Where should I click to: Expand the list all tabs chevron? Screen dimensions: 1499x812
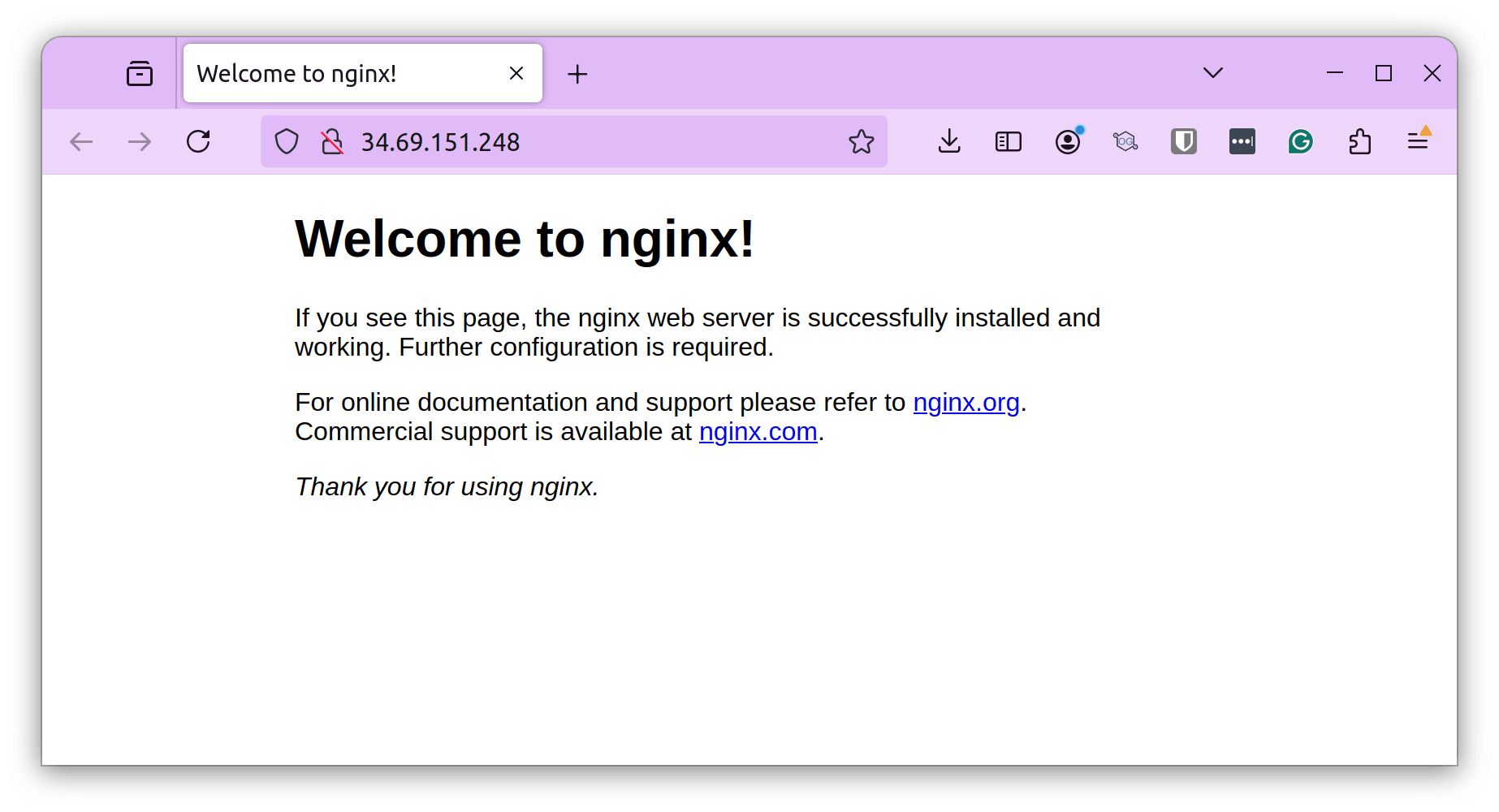click(x=1213, y=73)
